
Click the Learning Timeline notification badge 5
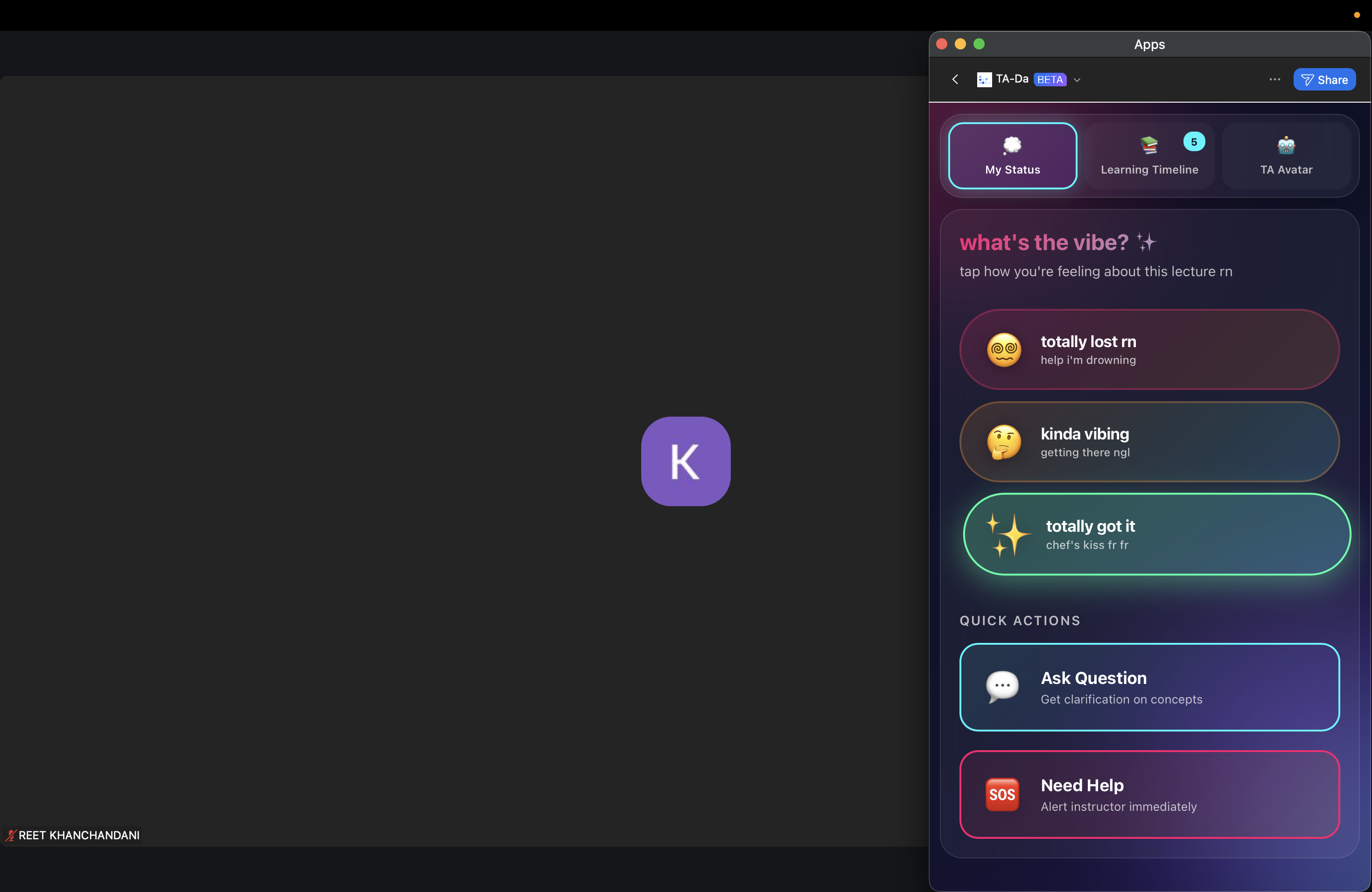click(x=1194, y=142)
